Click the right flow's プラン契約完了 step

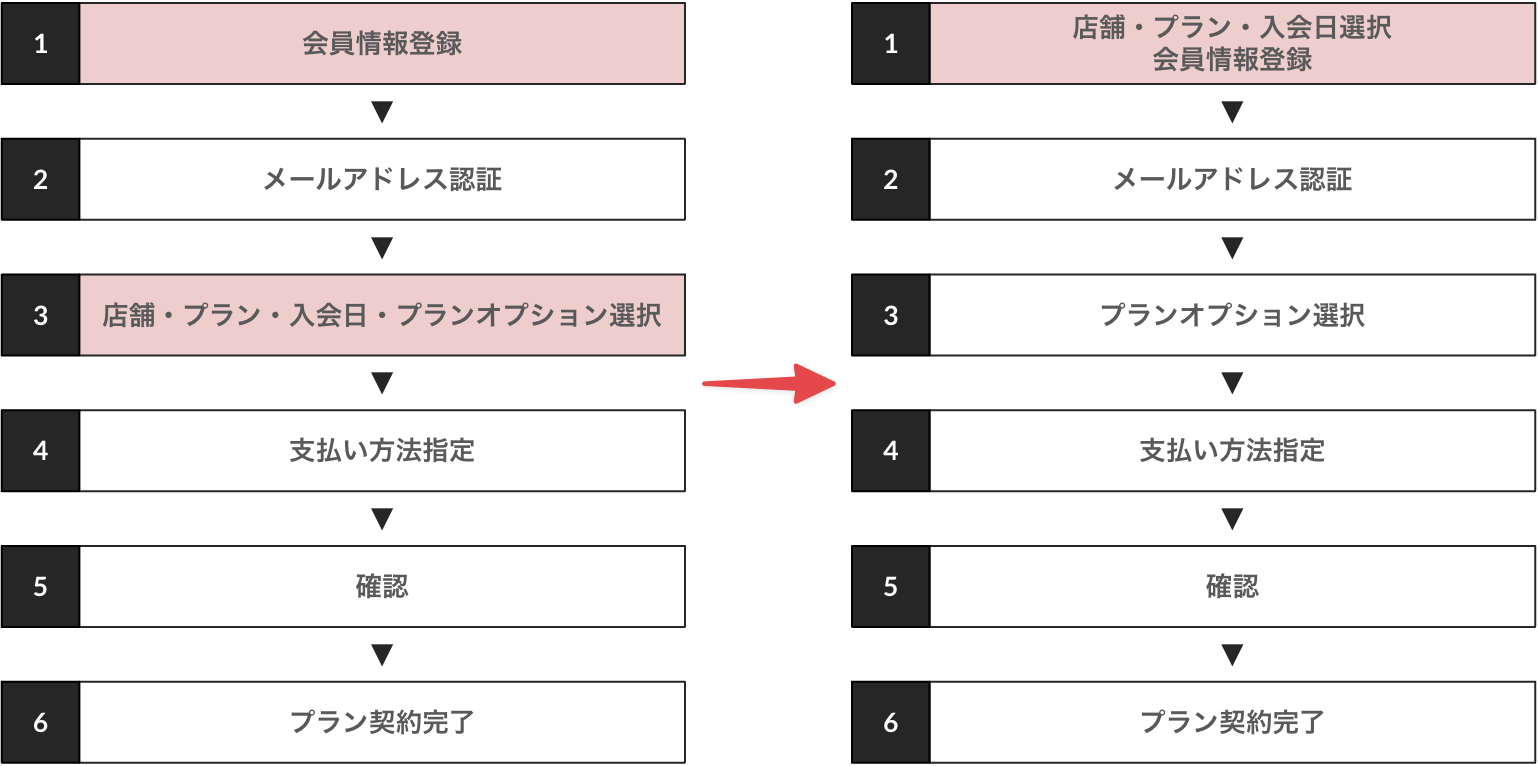(x=1232, y=722)
